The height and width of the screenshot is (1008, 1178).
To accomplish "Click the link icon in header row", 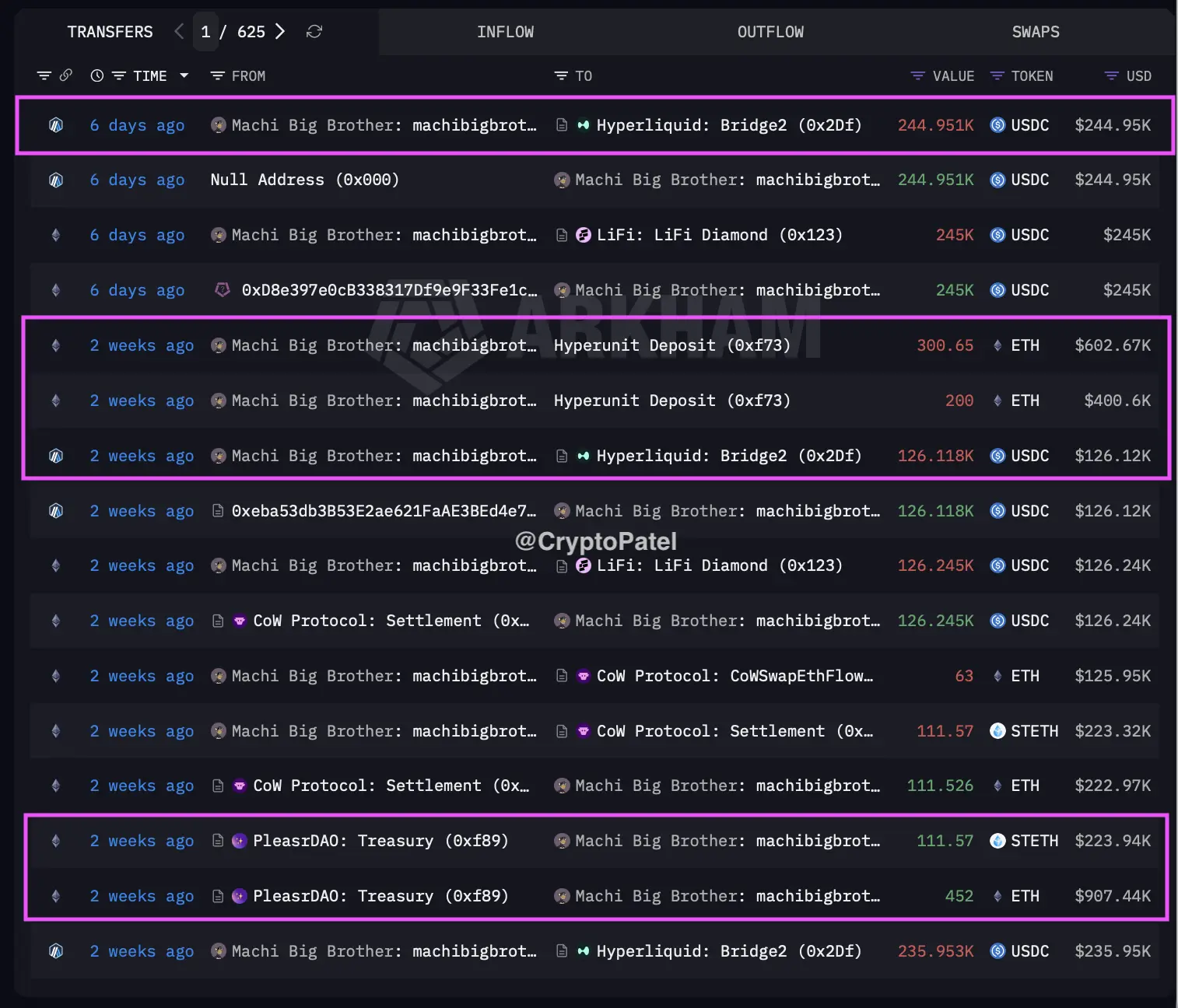I will pyautogui.click(x=66, y=75).
